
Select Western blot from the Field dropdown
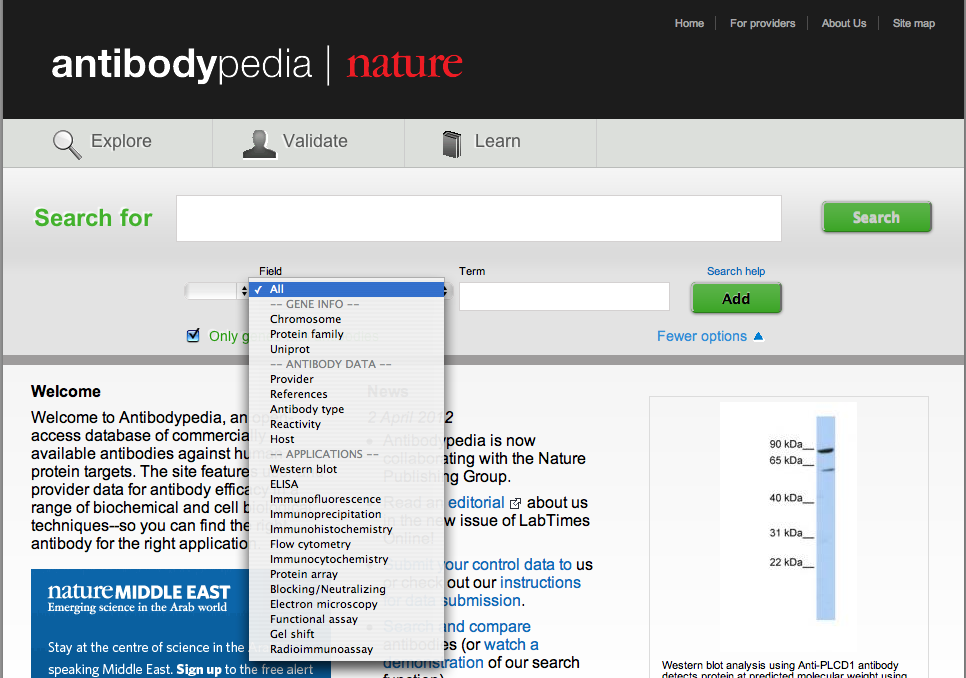point(303,468)
